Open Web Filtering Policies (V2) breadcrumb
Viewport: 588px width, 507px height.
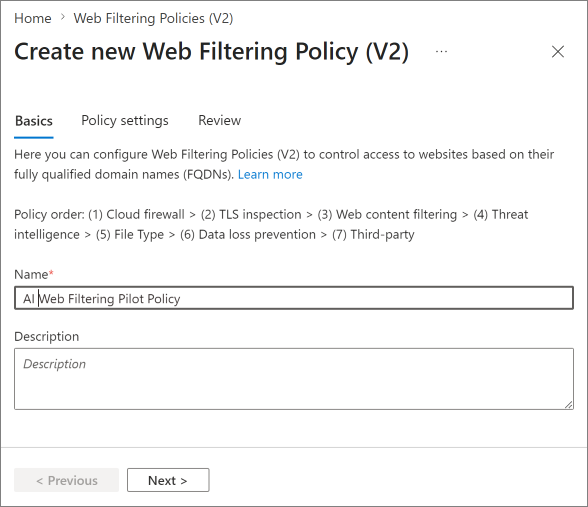[153, 18]
